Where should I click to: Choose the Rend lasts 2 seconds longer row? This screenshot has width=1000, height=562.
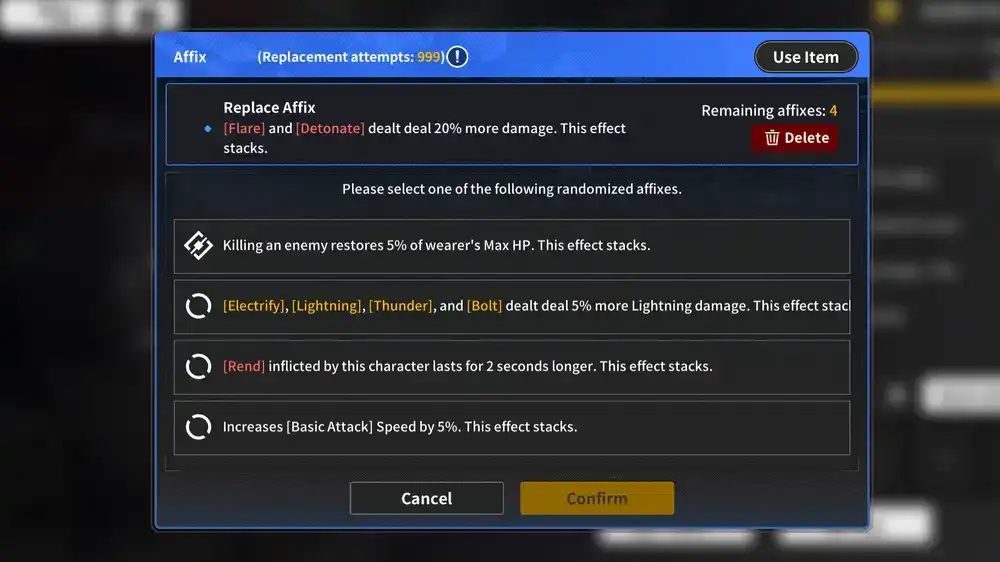click(x=511, y=367)
